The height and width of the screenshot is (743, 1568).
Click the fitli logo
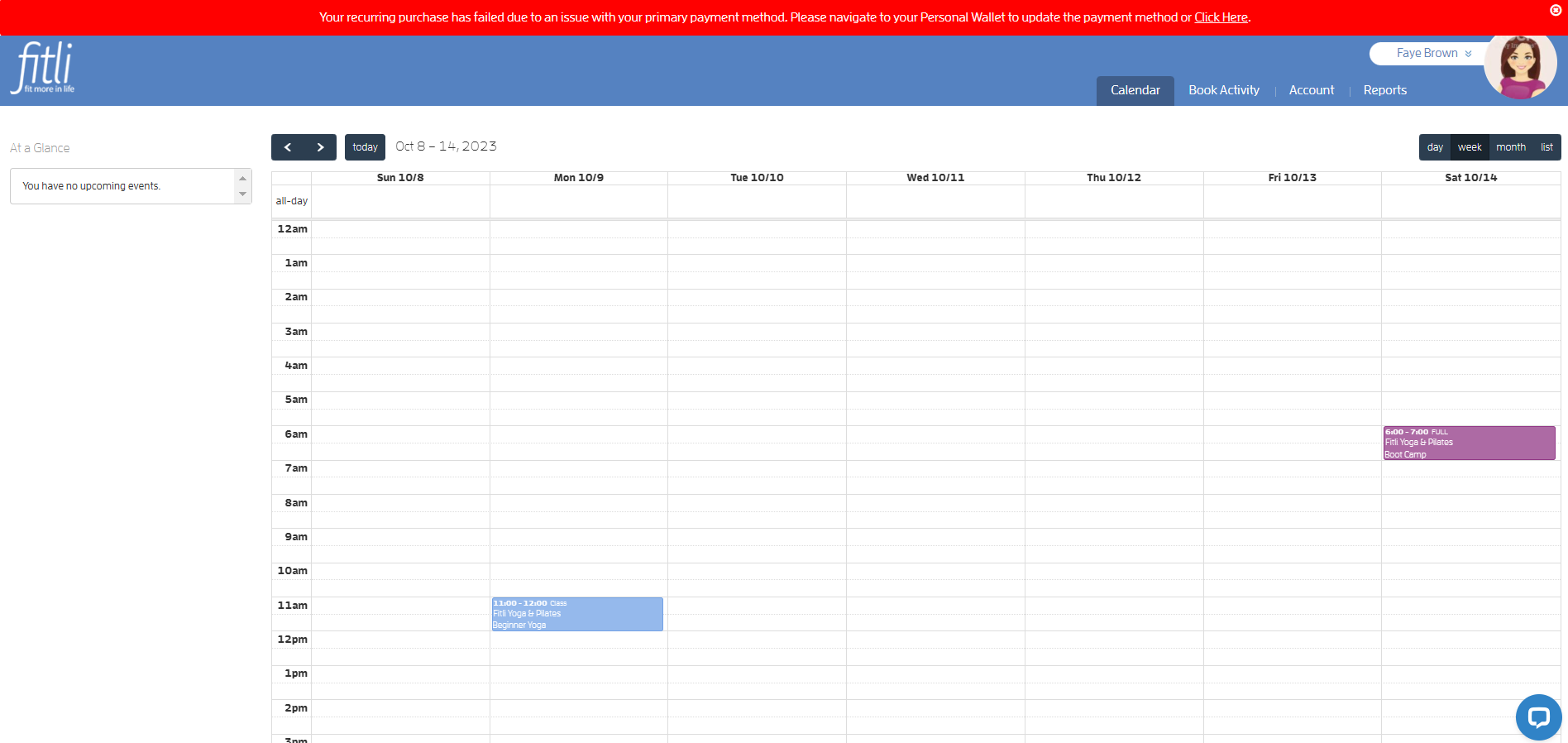(44, 68)
